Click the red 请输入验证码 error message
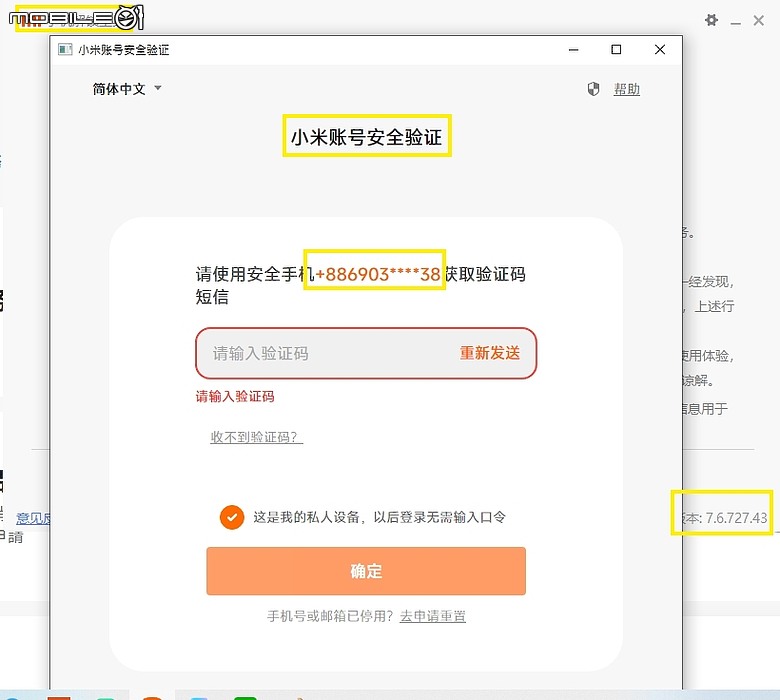 click(x=234, y=397)
